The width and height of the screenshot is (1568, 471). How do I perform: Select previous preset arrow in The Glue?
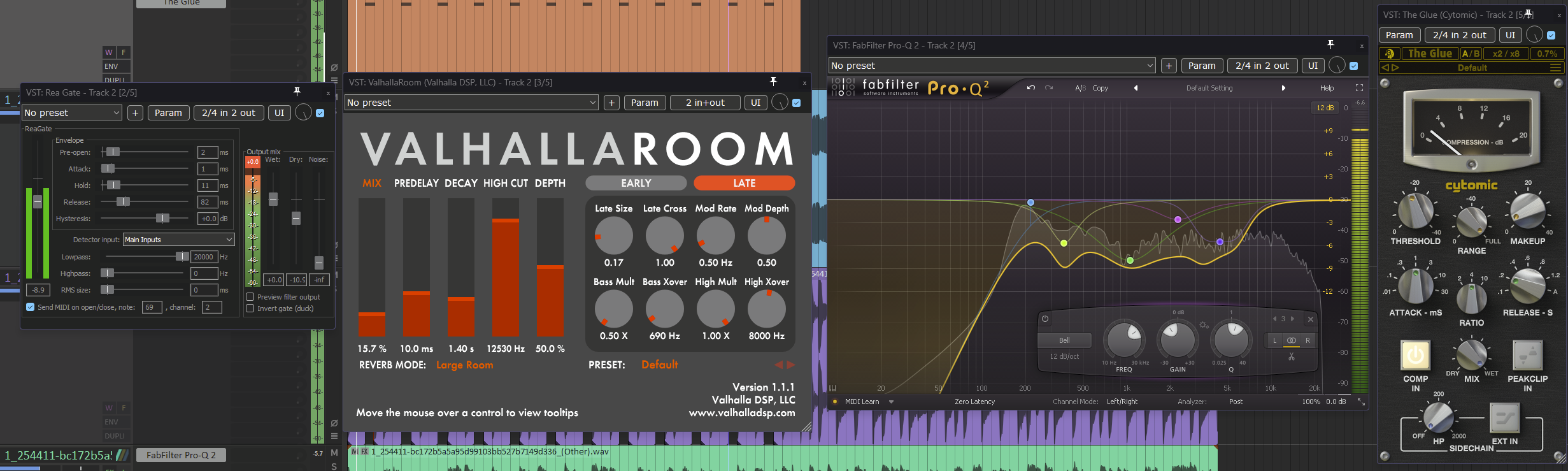pos(1385,68)
